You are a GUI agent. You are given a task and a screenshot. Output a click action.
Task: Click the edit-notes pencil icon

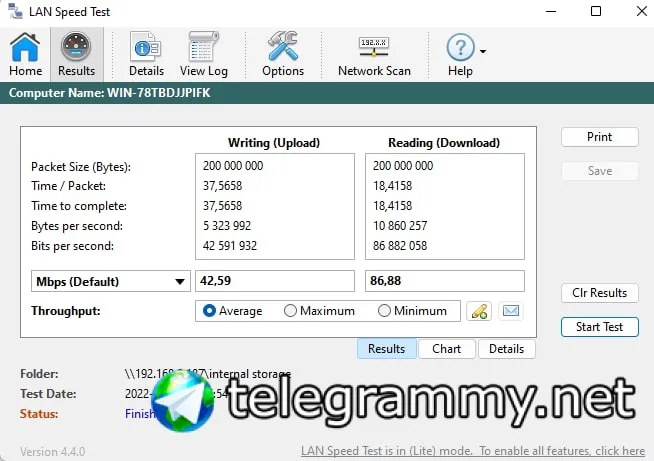[479, 311]
